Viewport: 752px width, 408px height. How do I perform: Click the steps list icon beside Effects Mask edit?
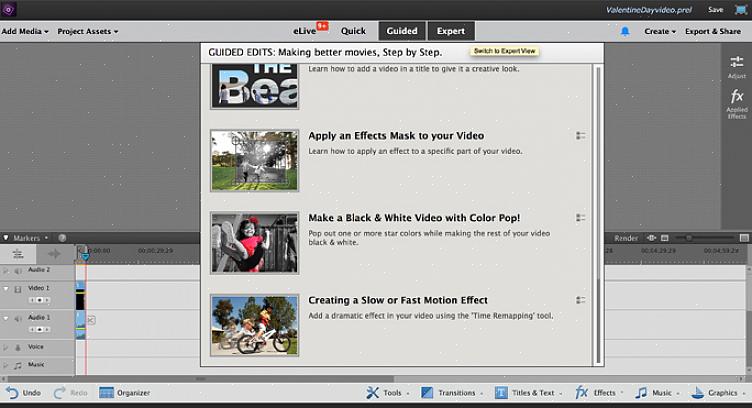click(580, 136)
